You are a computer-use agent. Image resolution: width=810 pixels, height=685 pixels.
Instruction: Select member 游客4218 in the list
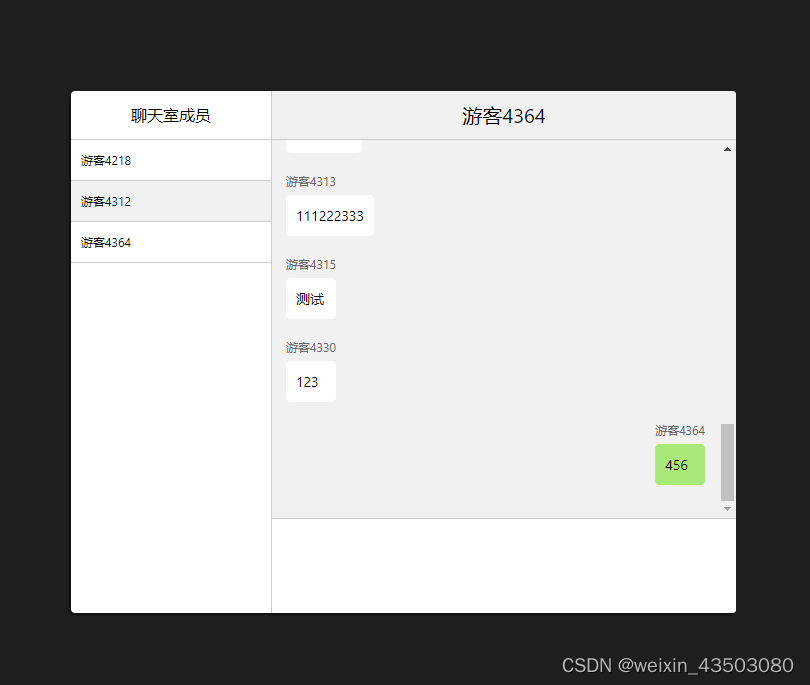(171, 160)
